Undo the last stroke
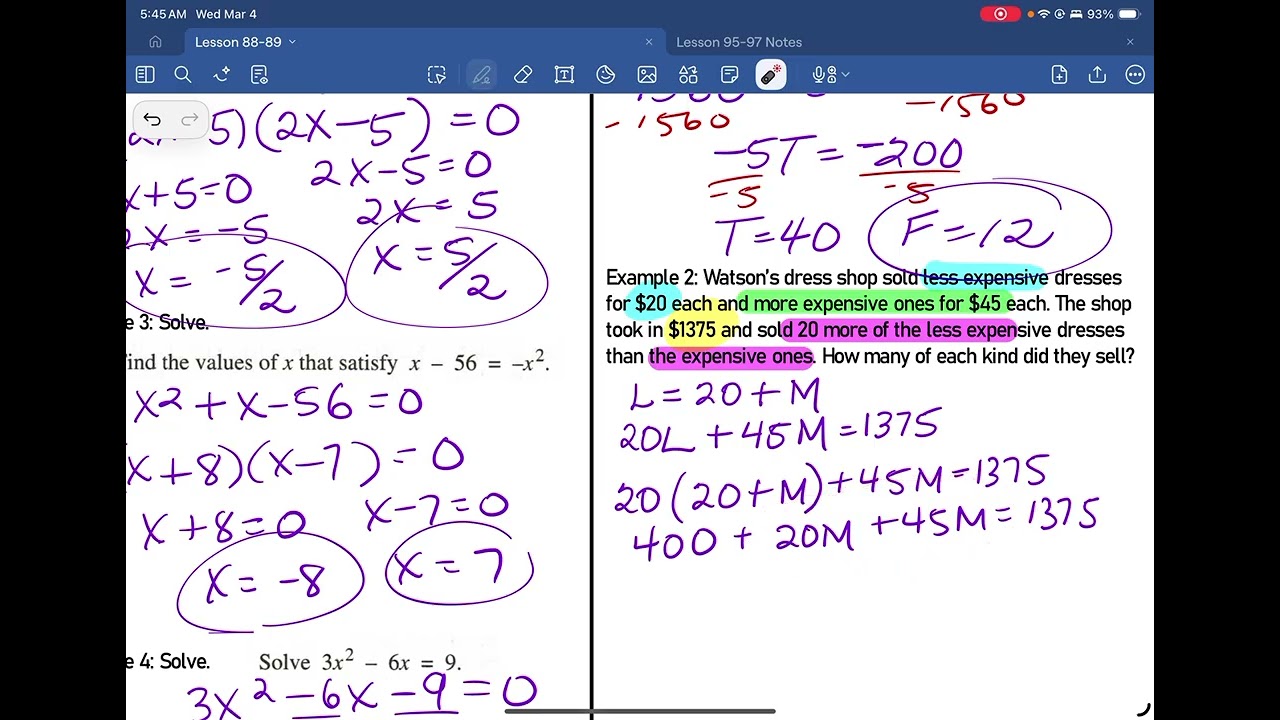Viewport: 1280px width, 720px height. click(152, 120)
